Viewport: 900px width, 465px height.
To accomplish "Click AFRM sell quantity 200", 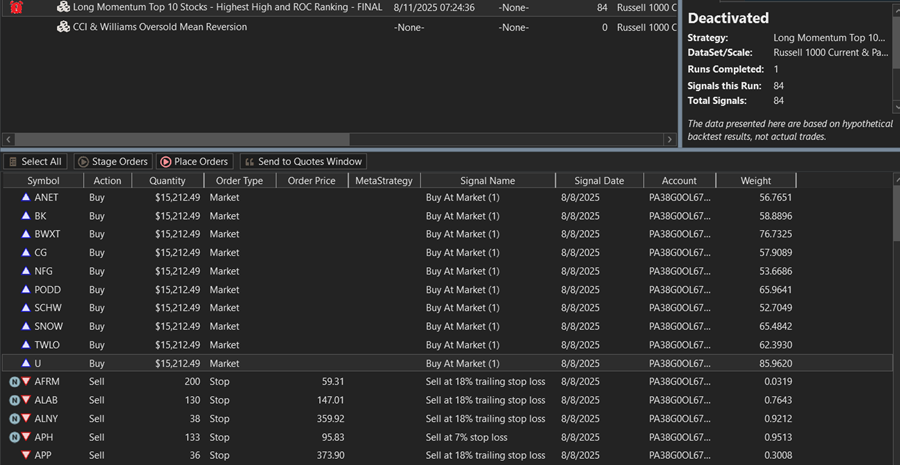I will pos(192,382).
